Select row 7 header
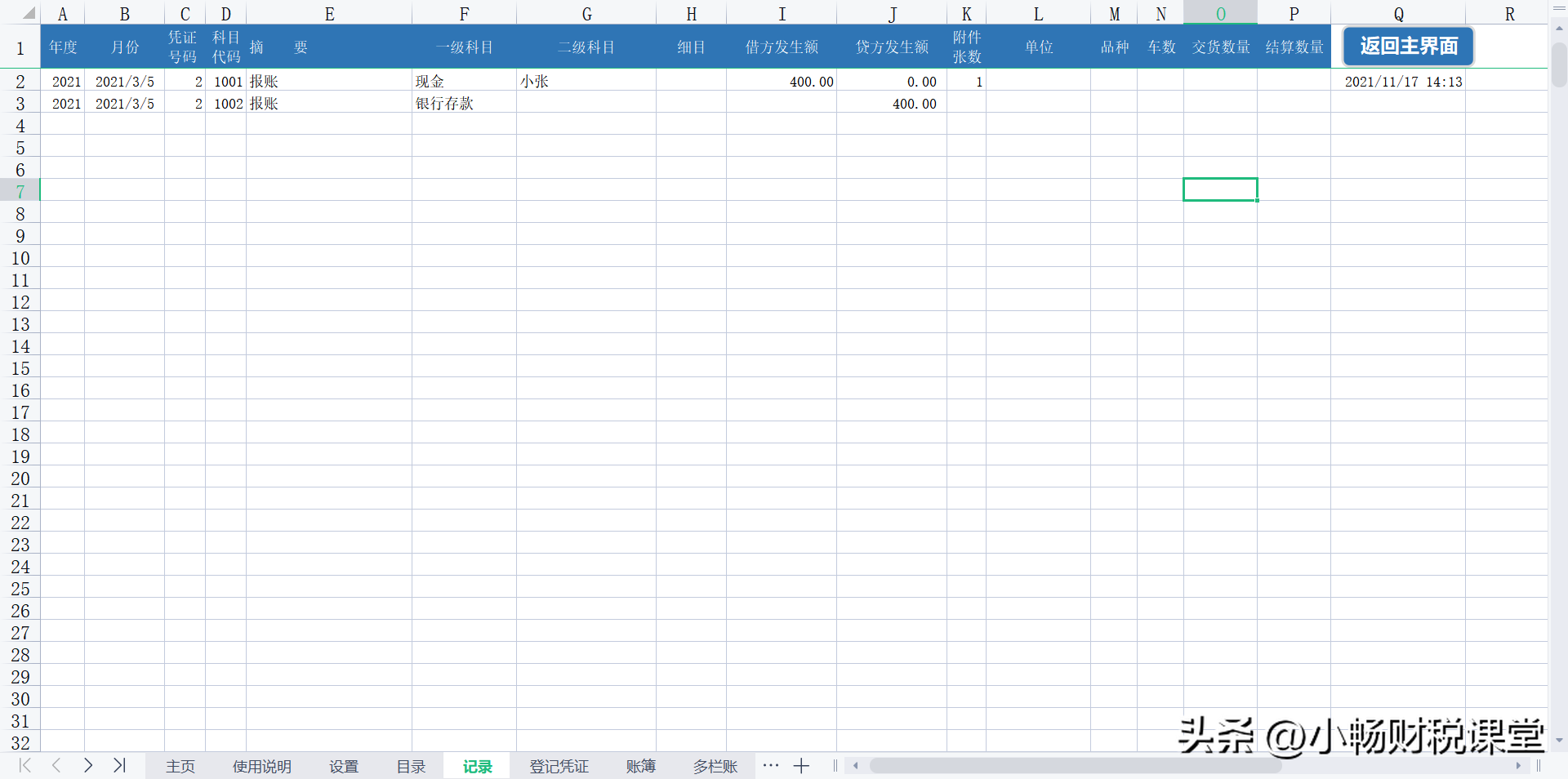 [20, 192]
